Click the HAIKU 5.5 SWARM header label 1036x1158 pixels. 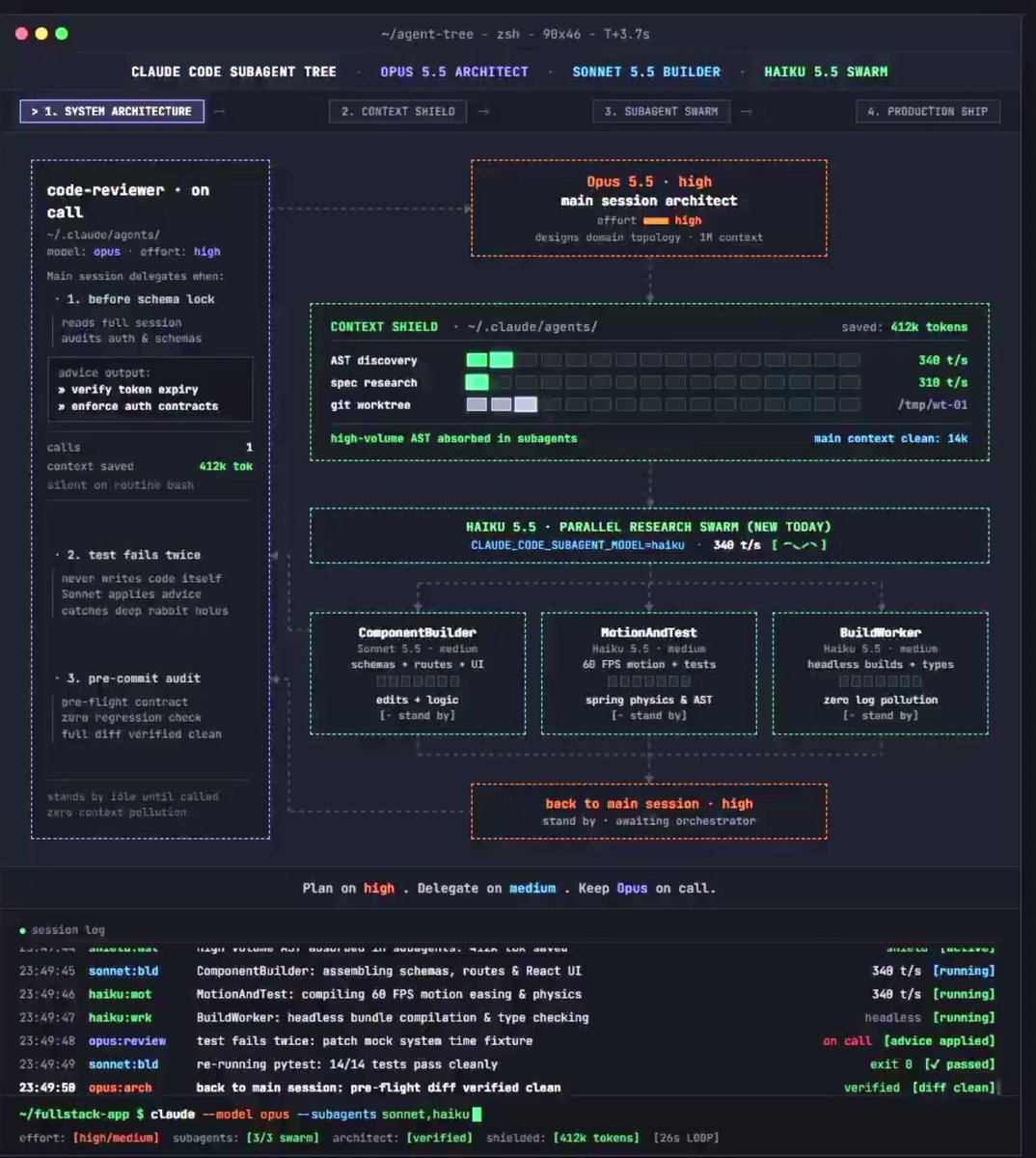[x=826, y=71]
